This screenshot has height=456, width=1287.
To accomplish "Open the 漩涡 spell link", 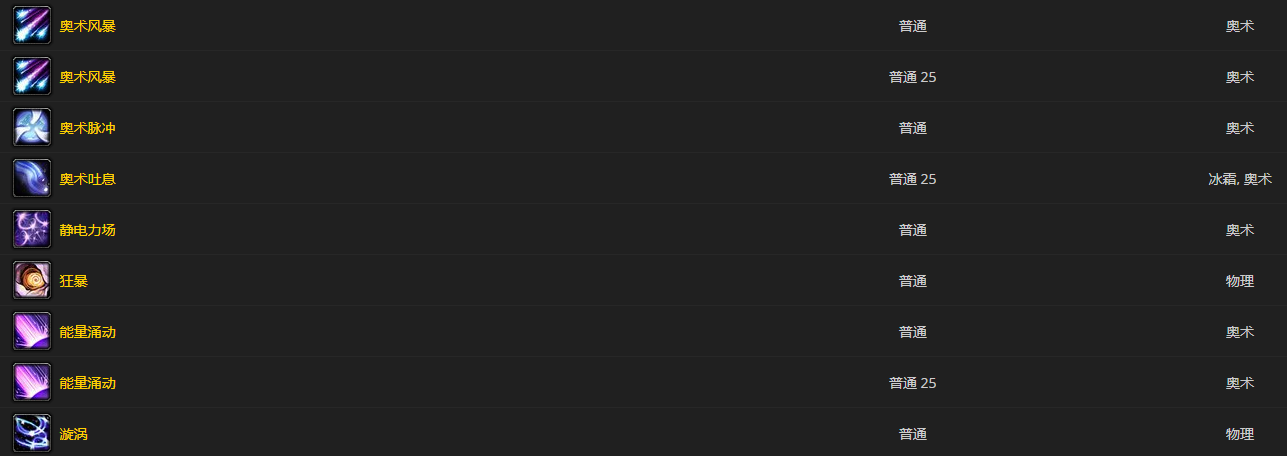I will tap(74, 434).
